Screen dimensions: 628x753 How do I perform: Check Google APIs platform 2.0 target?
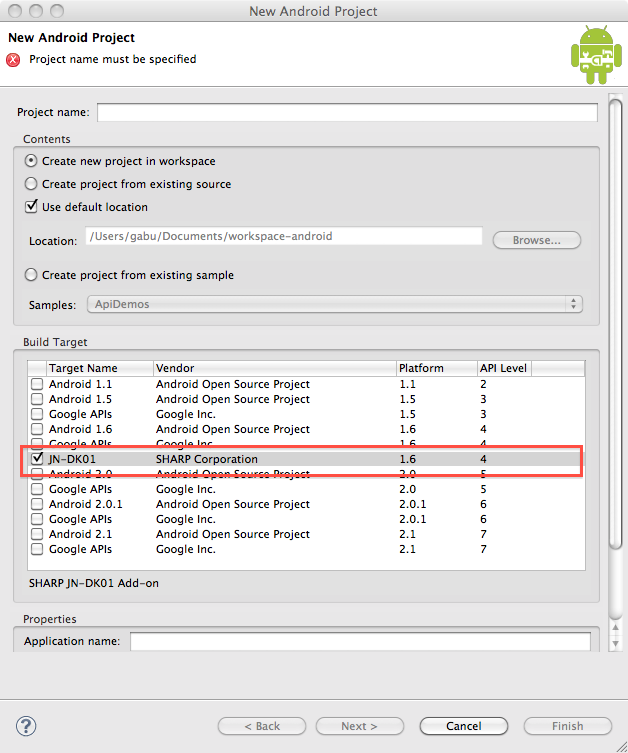[x=37, y=489]
